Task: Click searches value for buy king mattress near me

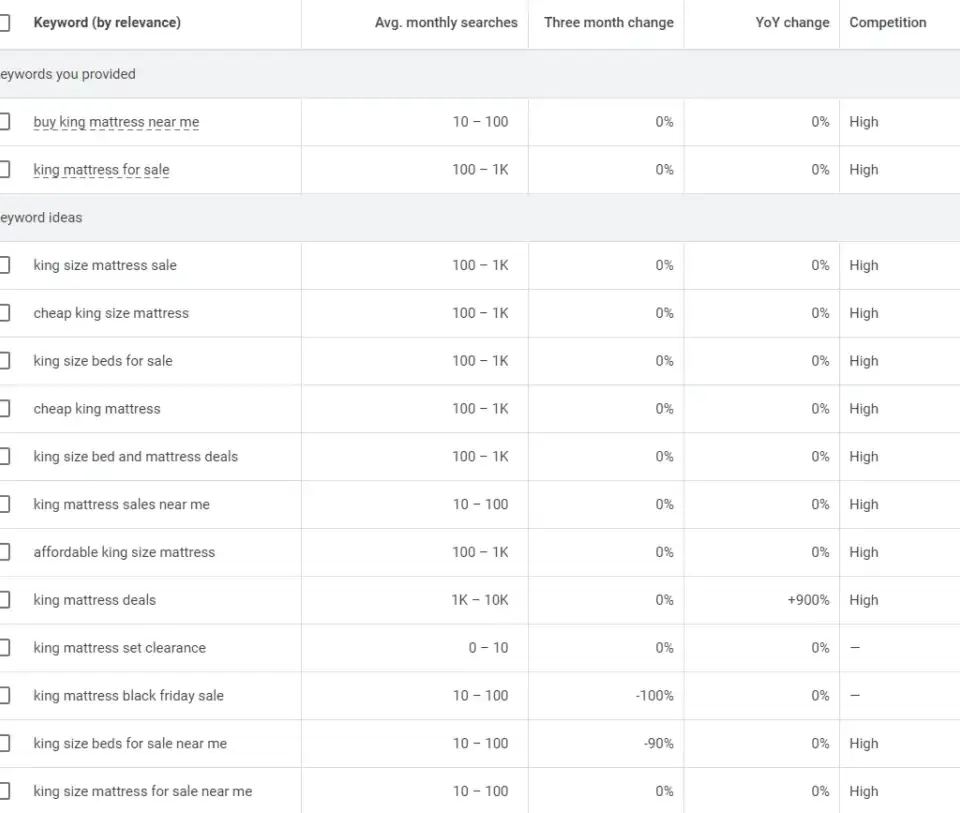Action: 481,122
